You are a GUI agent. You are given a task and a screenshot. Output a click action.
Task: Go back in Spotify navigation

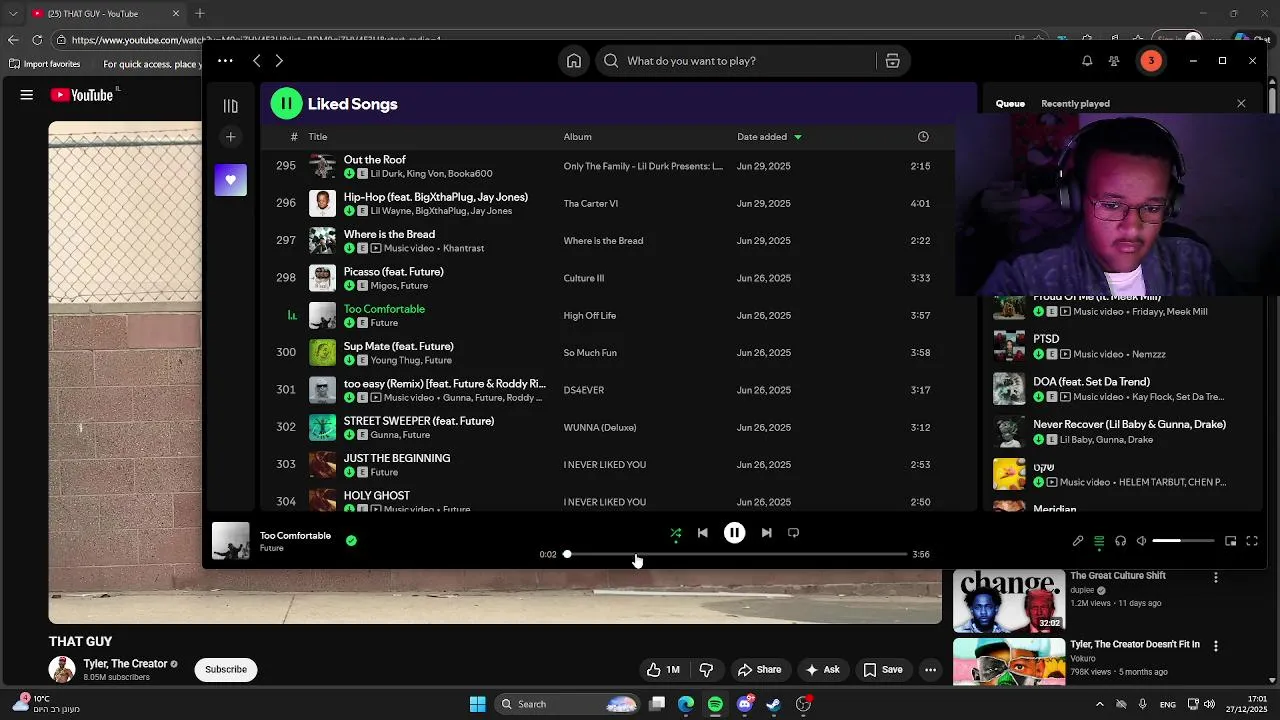(257, 61)
